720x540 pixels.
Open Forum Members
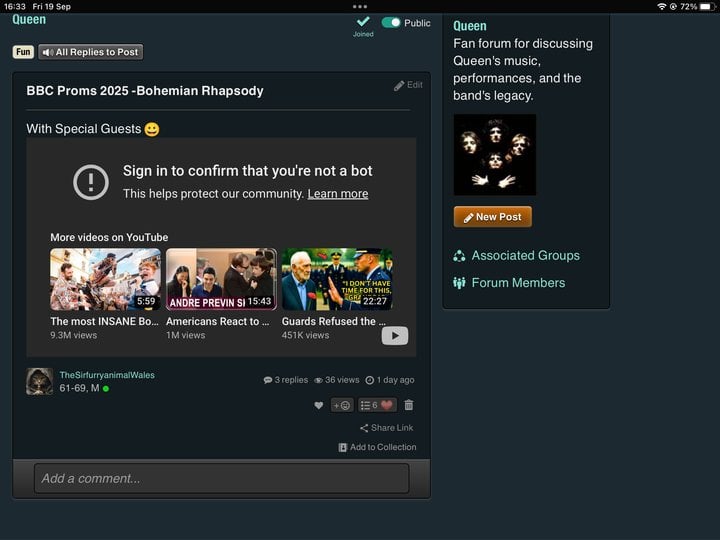(509, 283)
